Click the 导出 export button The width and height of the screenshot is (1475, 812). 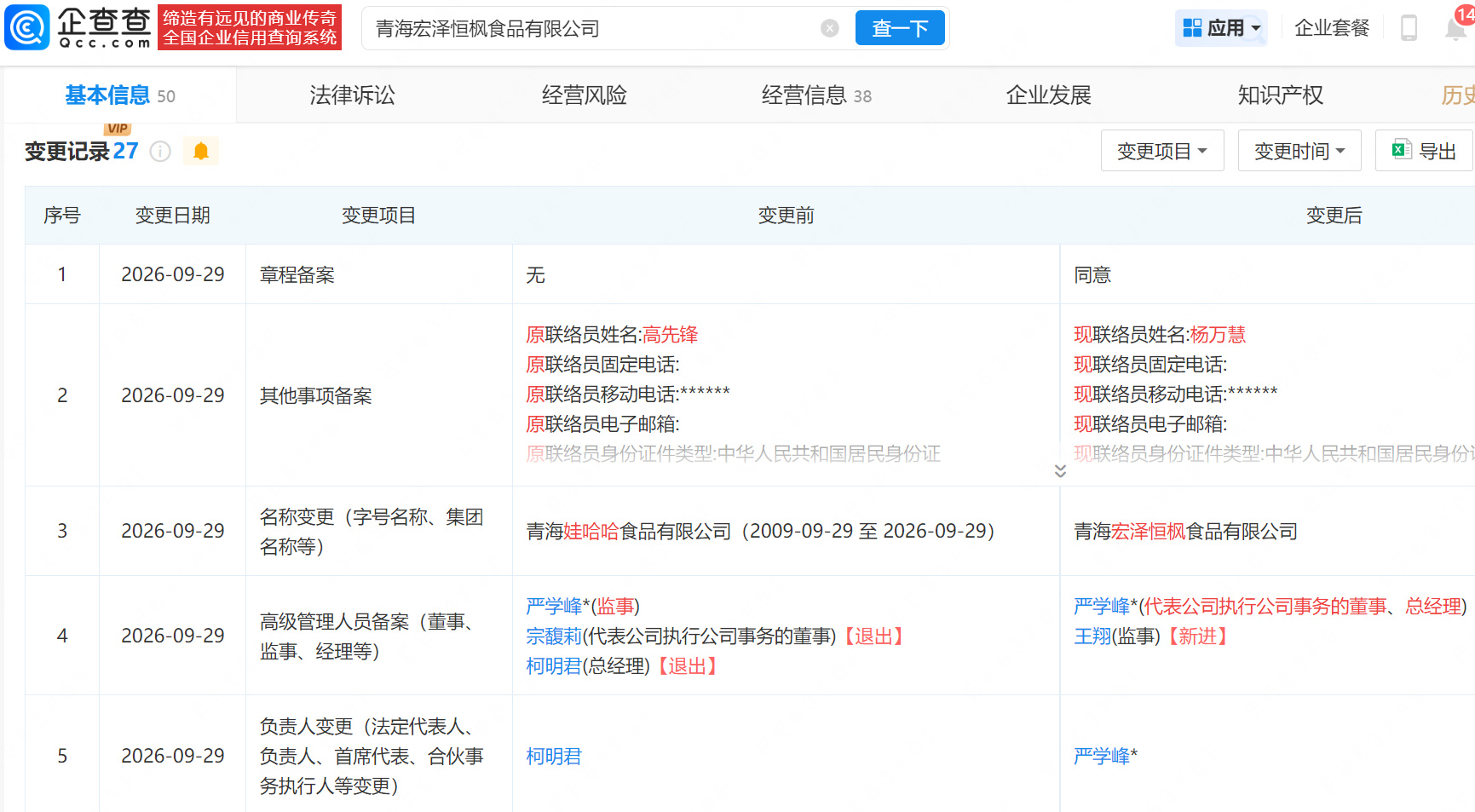click(x=1424, y=151)
